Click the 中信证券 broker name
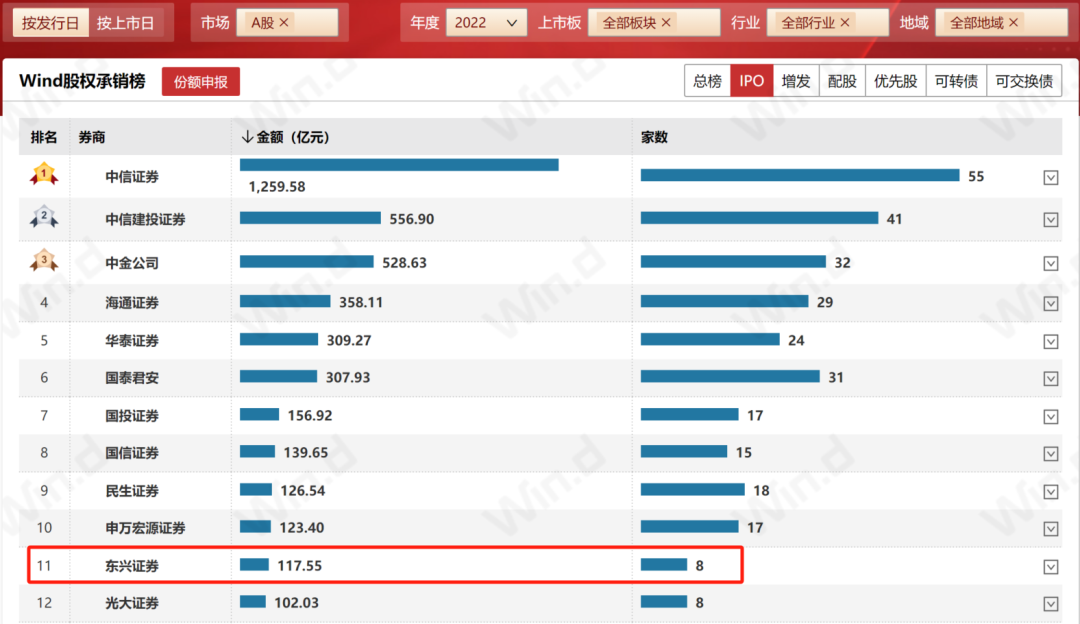This screenshot has width=1080, height=624. pos(132,177)
